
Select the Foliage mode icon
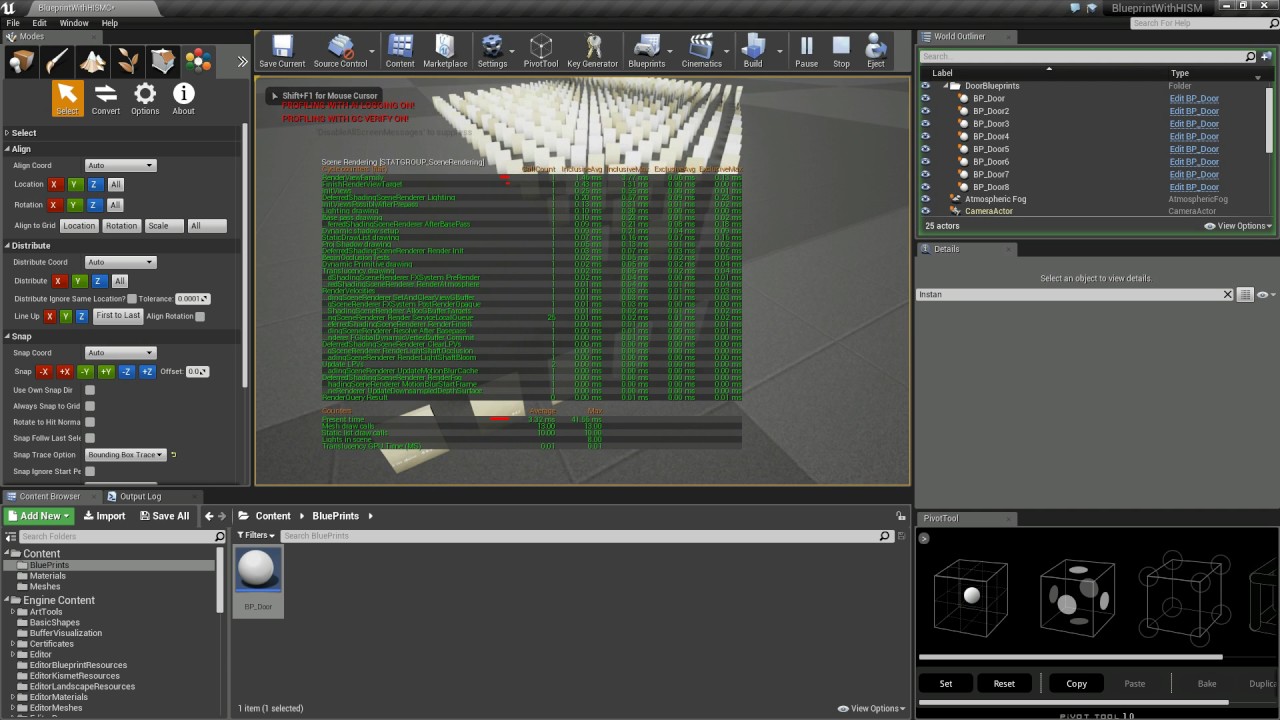[128, 62]
